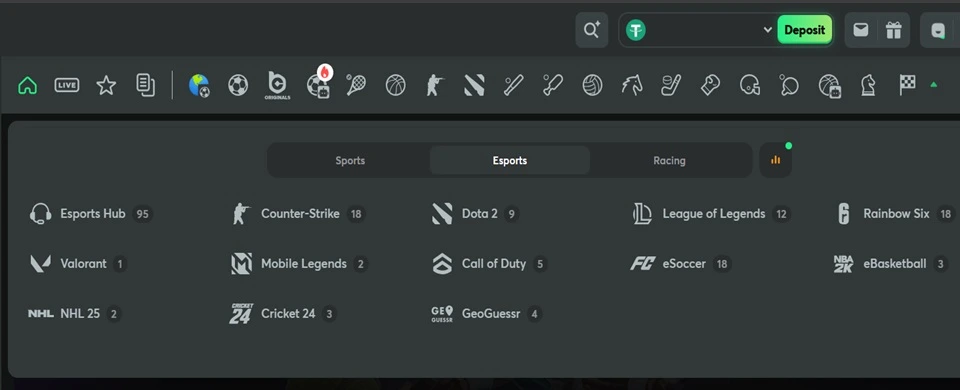Open eBasketball category

[x=891, y=264]
